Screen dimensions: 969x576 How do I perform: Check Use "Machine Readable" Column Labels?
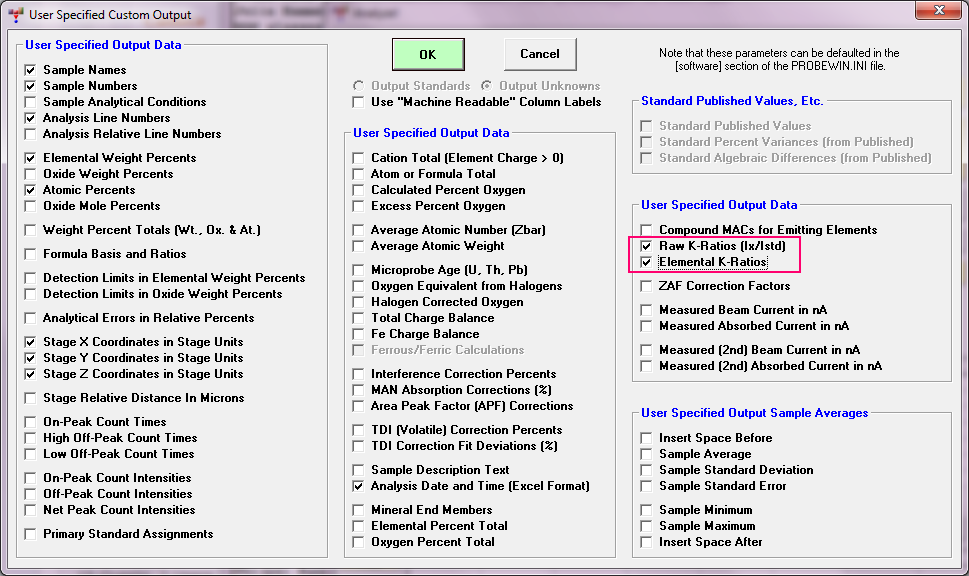[x=360, y=102]
